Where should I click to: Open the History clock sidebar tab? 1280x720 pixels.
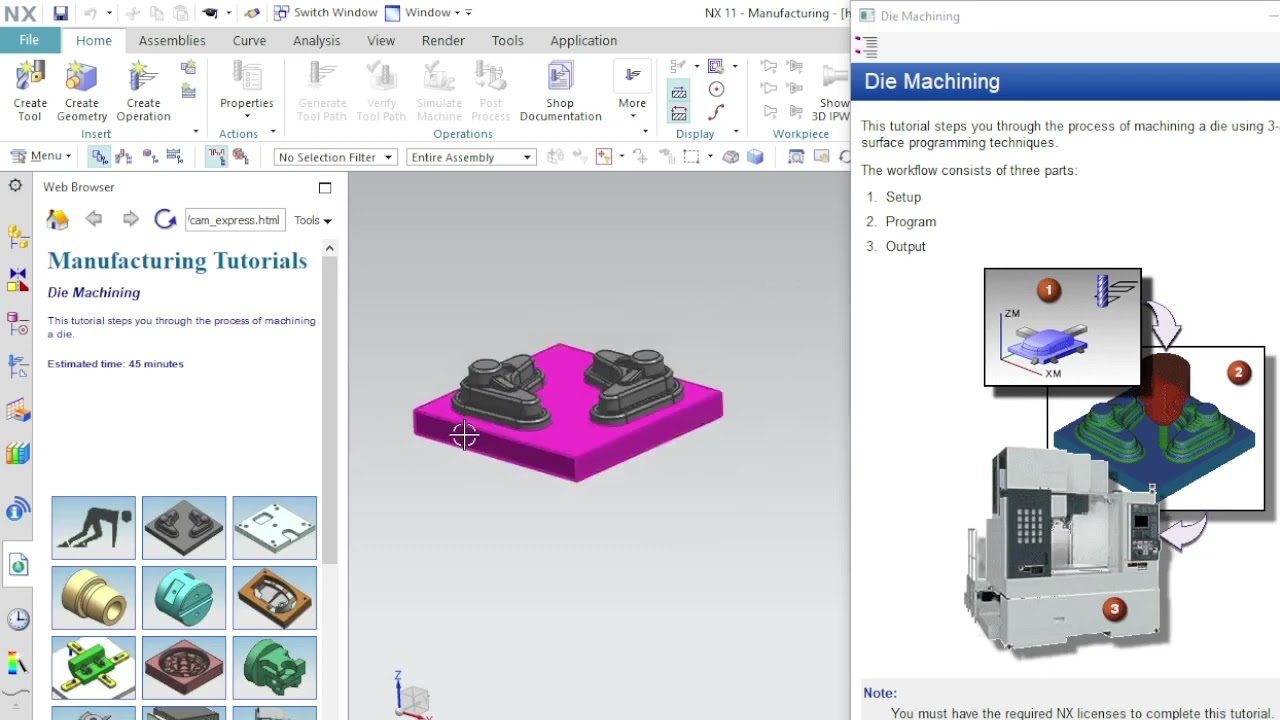click(17, 619)
